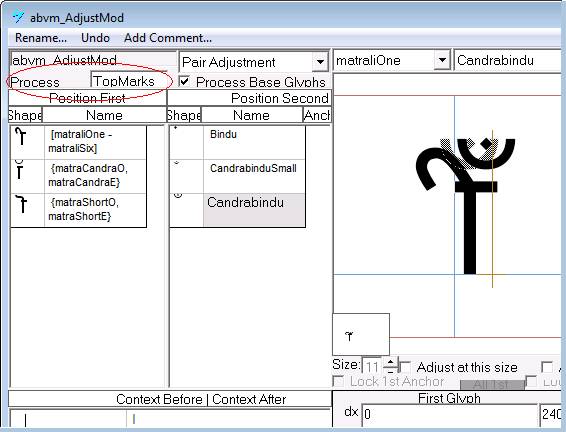Select the matraIiOne - matraIiSix glyph shape
The width and height of the screenshot is (566, 432).
tap(21, 137)
